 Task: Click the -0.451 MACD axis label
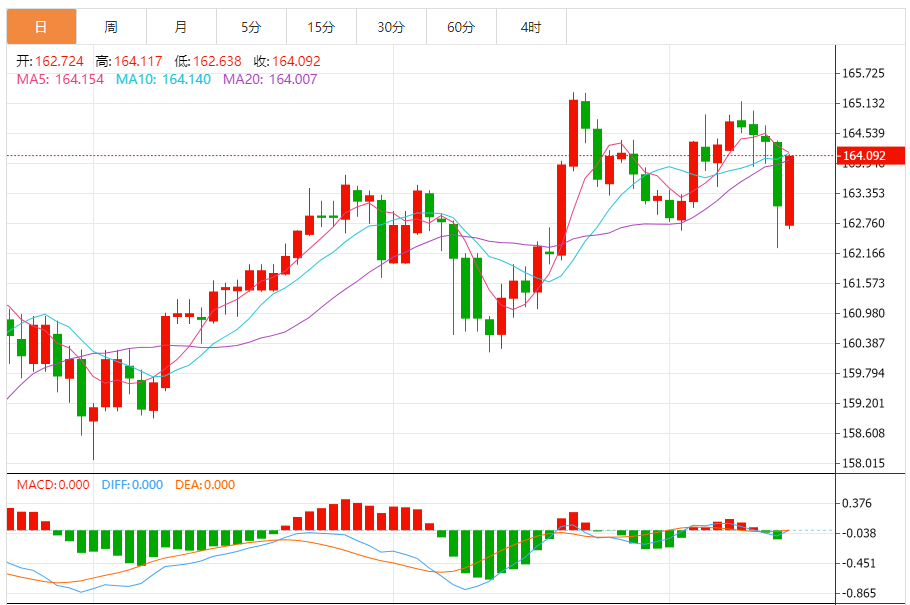pyautogui.click(x=859, y=563)
